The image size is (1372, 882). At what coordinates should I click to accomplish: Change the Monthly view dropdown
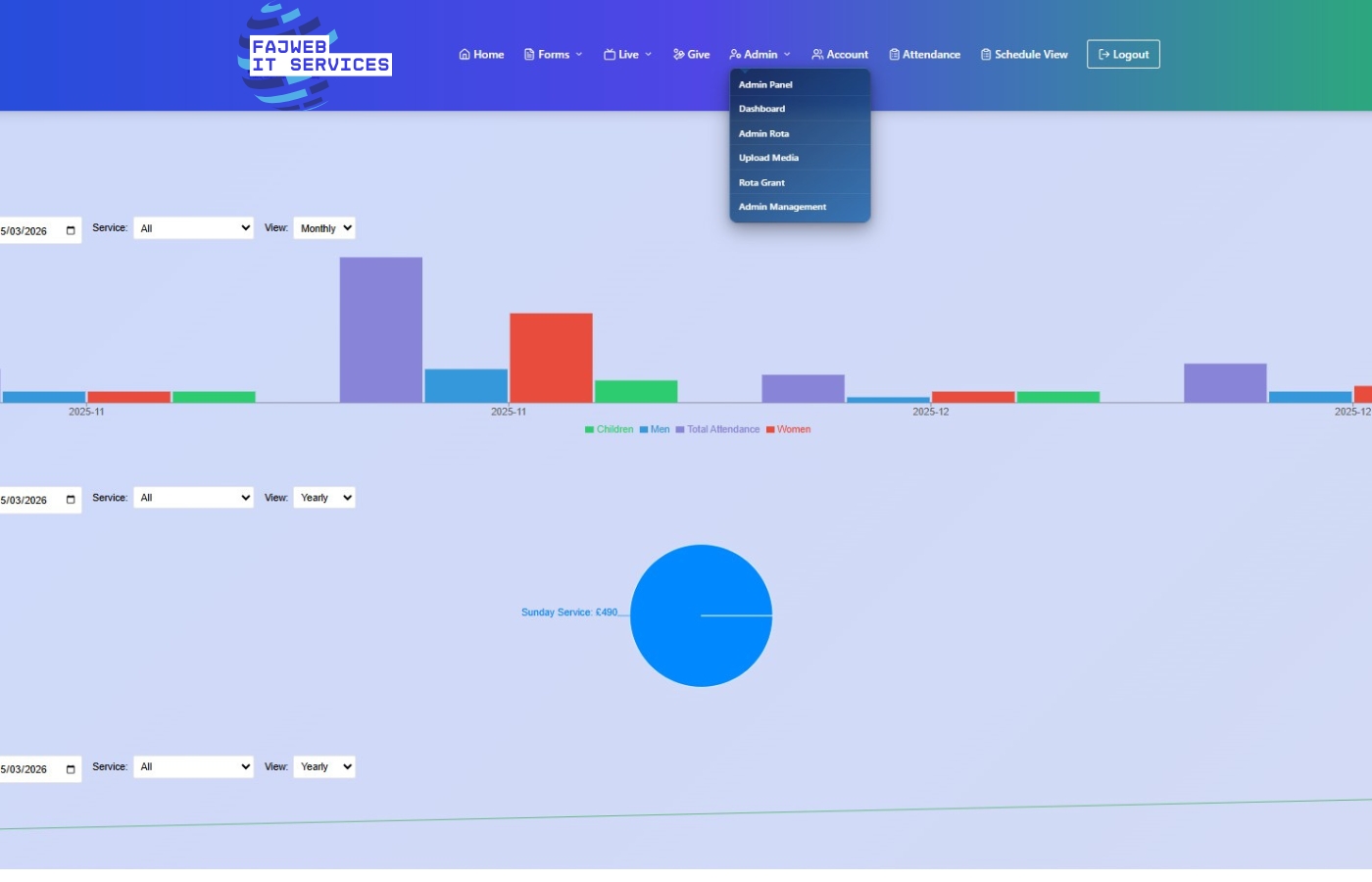tap(323, 227)
